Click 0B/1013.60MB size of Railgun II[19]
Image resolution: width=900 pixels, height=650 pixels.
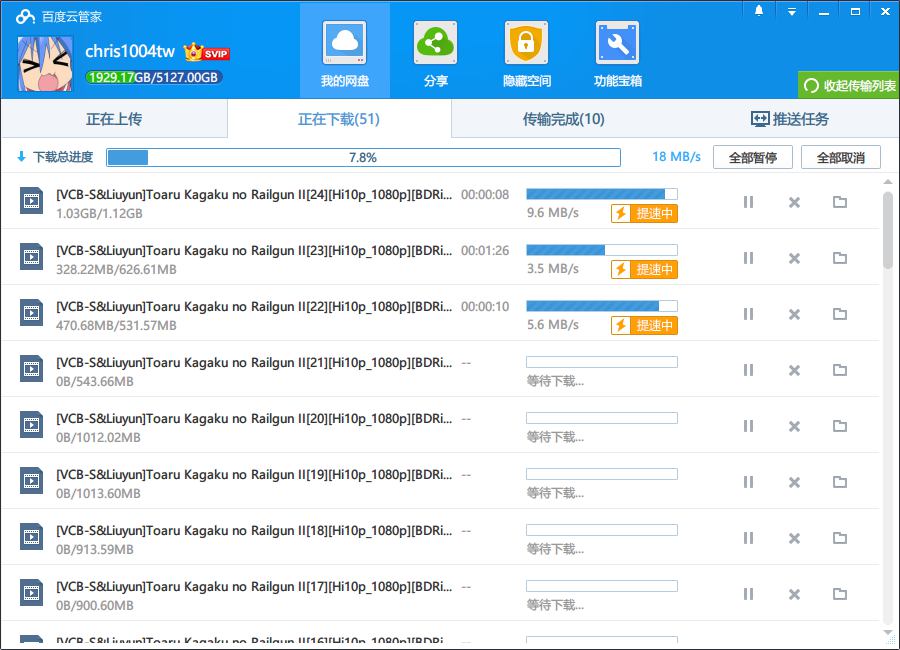point(98,493)
